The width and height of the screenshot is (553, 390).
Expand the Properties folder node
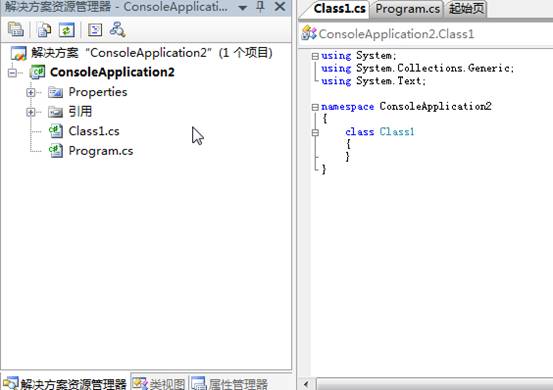click(31, 92)
